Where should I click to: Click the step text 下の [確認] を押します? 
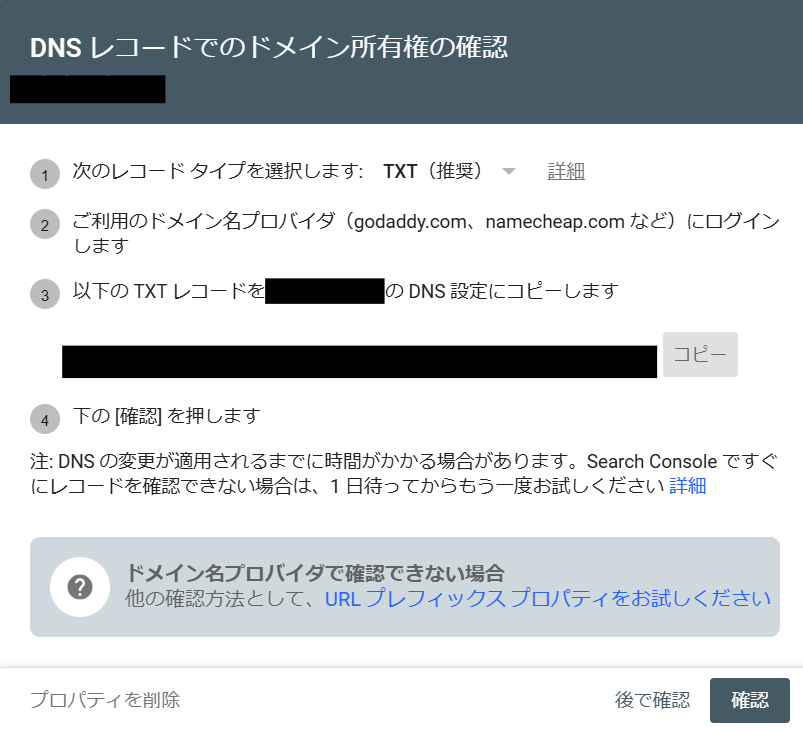(x=166, y=416)
